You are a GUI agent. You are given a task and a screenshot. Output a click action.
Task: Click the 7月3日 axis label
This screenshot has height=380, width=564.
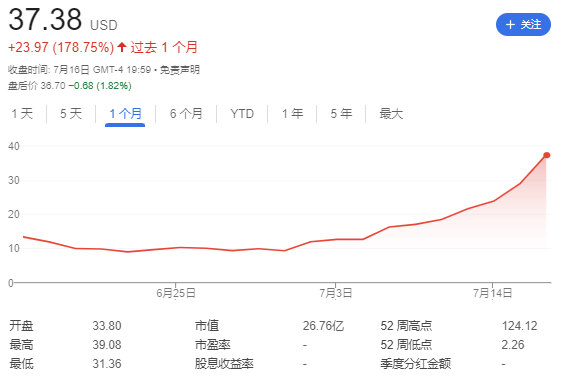point(336,293)
